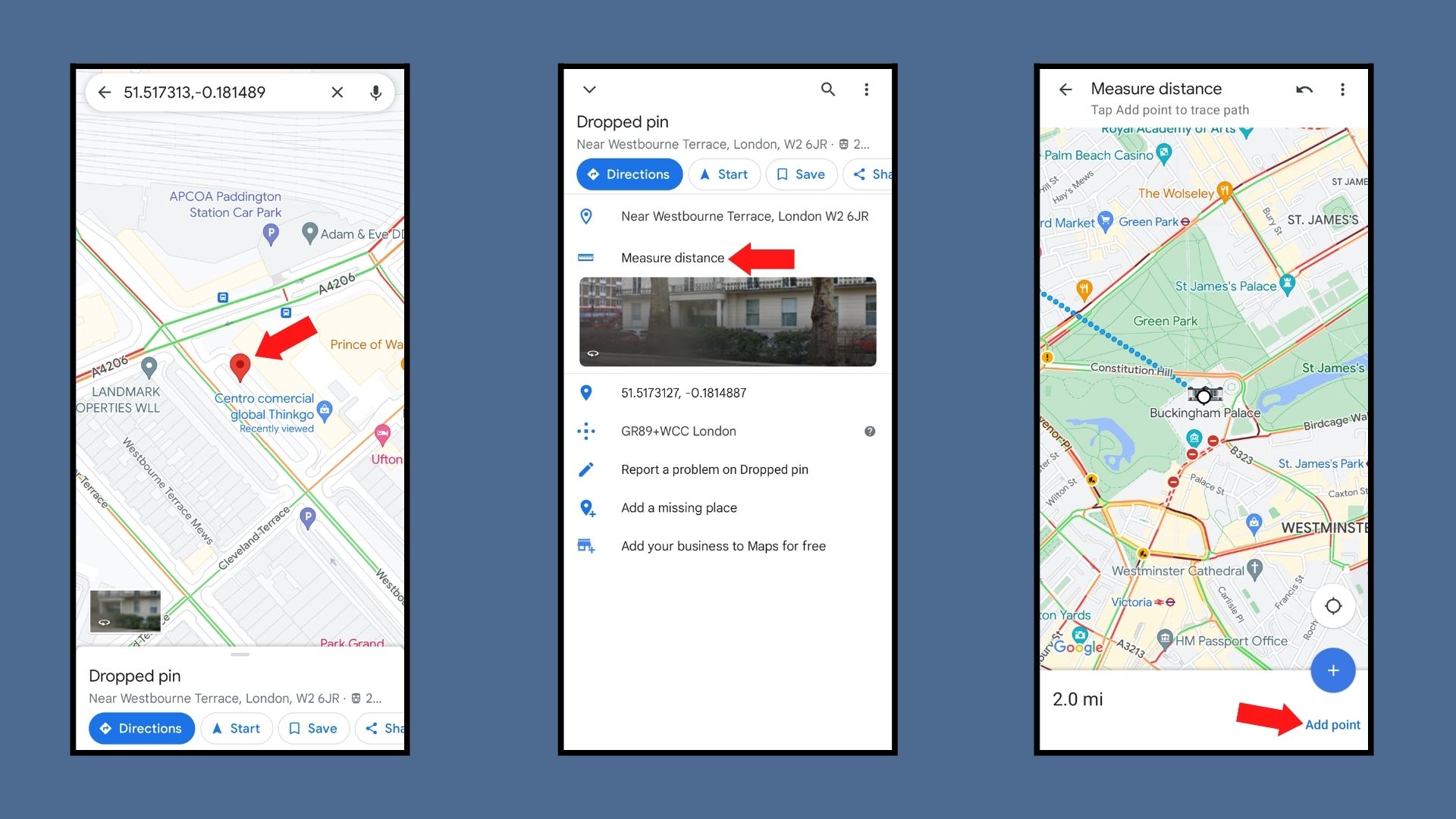Click the clear X button in search bar

tap(338, 92)
